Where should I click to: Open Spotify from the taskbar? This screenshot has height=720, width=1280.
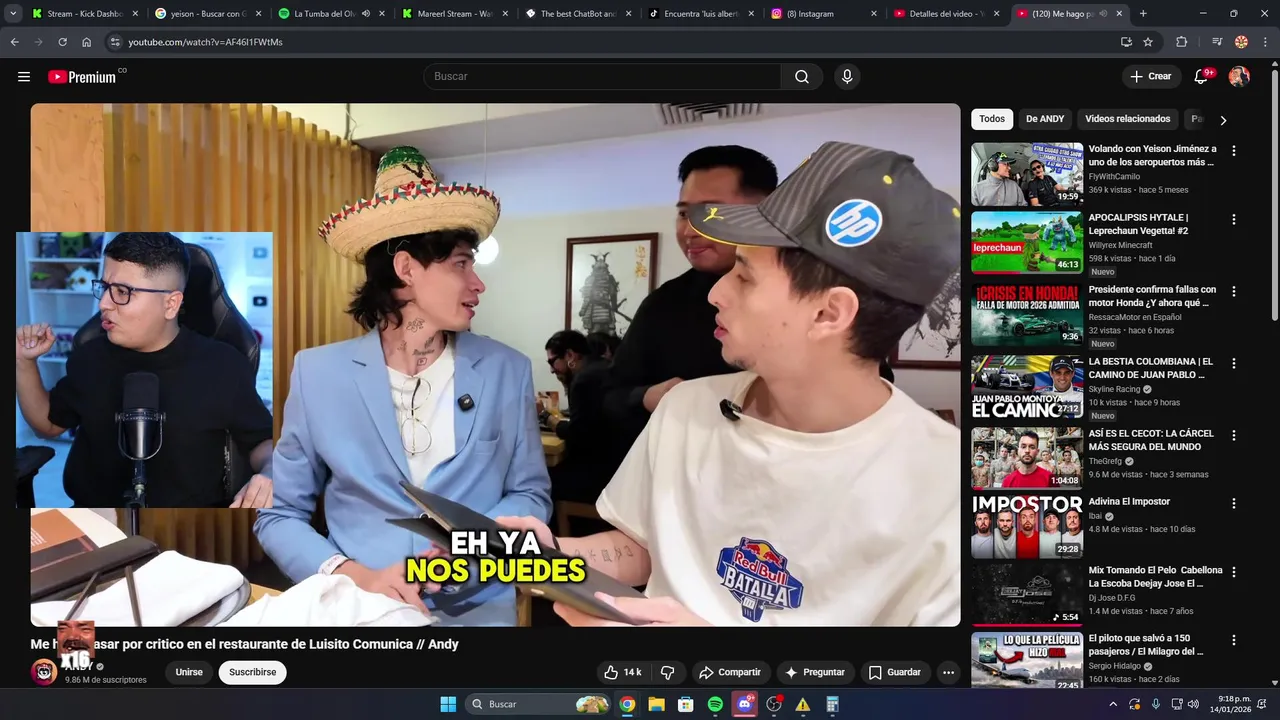click(715, 704)
